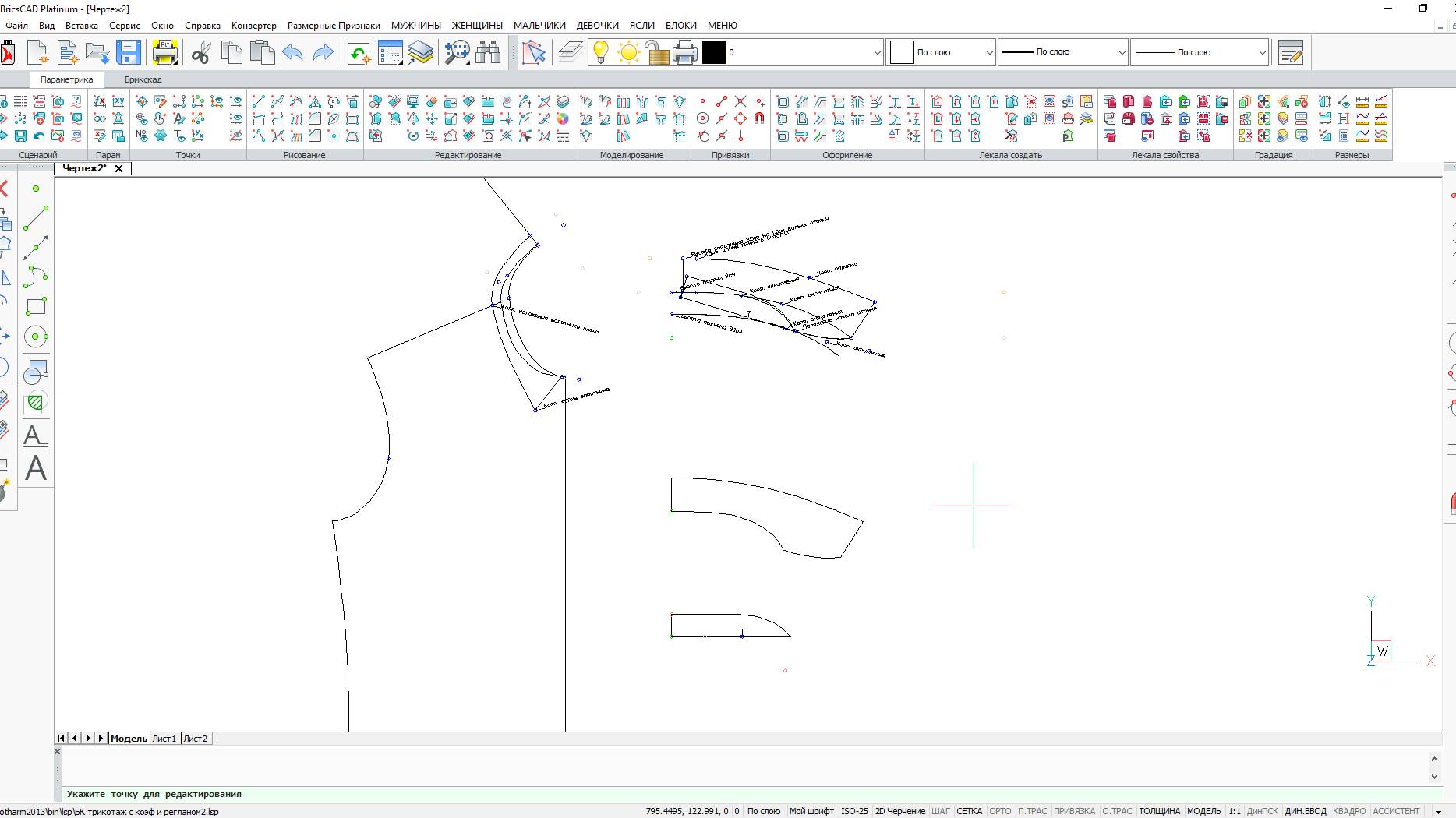Screen dimensions: 1456x818
Task: Click the green Regenerate icon
Action: pos(359,52)
